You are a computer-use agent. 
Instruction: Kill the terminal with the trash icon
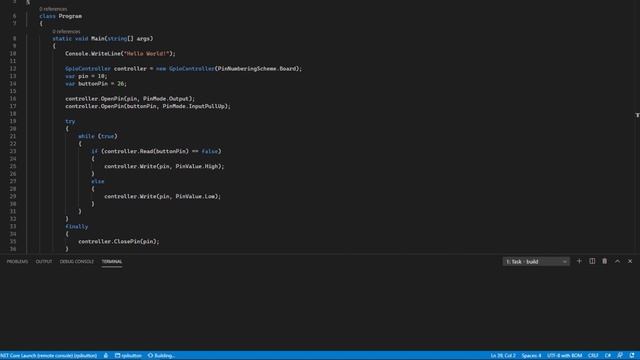point(604,261)
